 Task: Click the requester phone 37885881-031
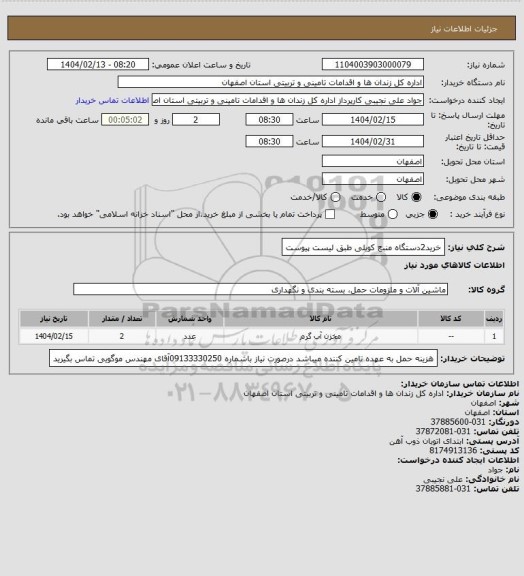[443, 489]
